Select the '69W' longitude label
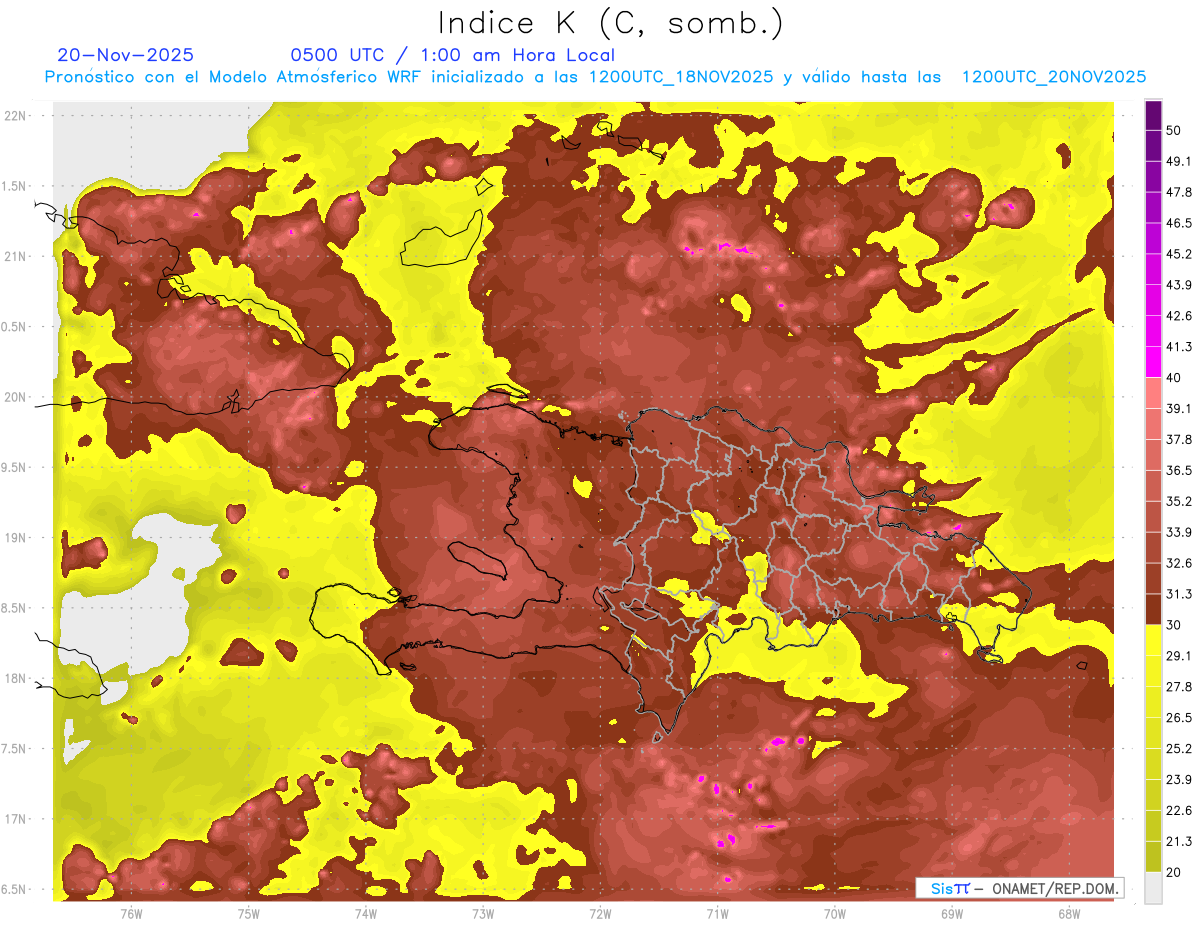 pos(952,914)
